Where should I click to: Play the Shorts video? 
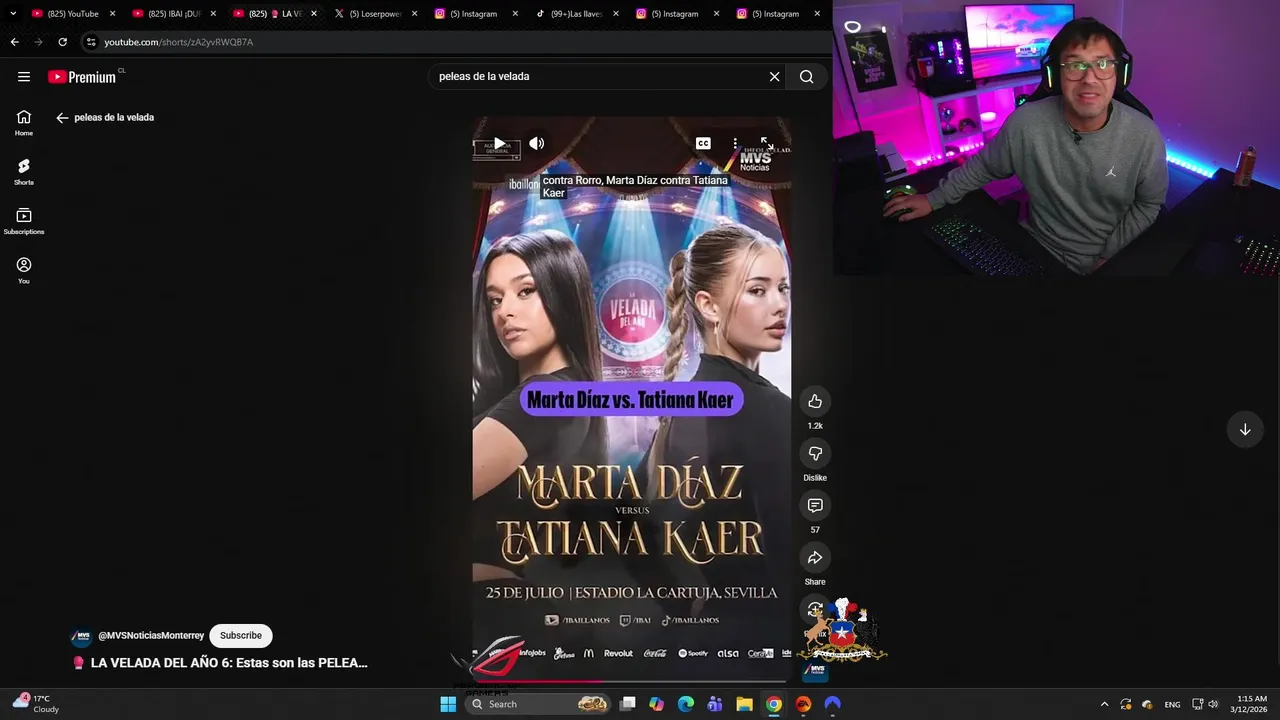coord(499,144)
